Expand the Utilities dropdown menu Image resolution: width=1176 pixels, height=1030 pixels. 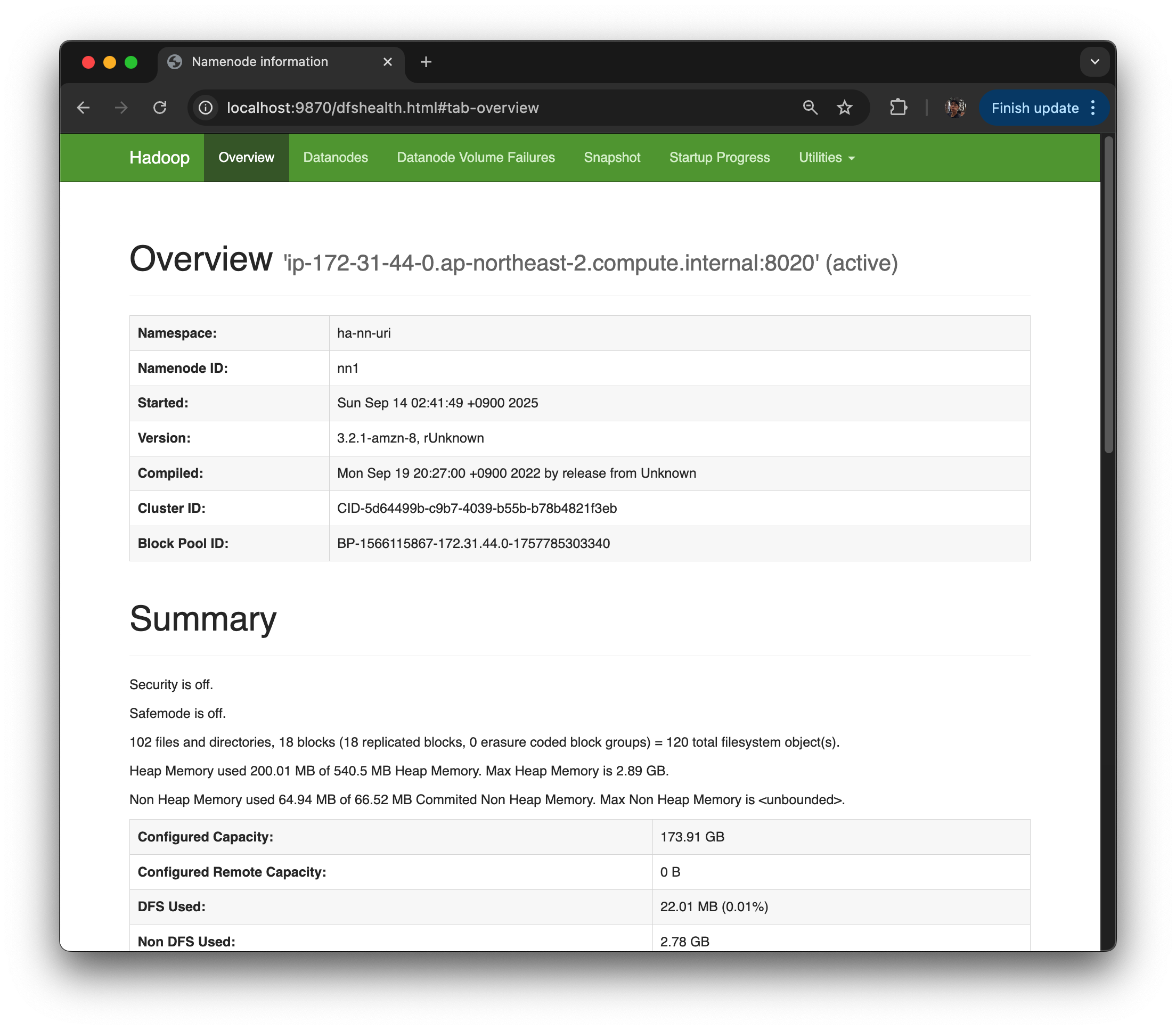point(827,158)
